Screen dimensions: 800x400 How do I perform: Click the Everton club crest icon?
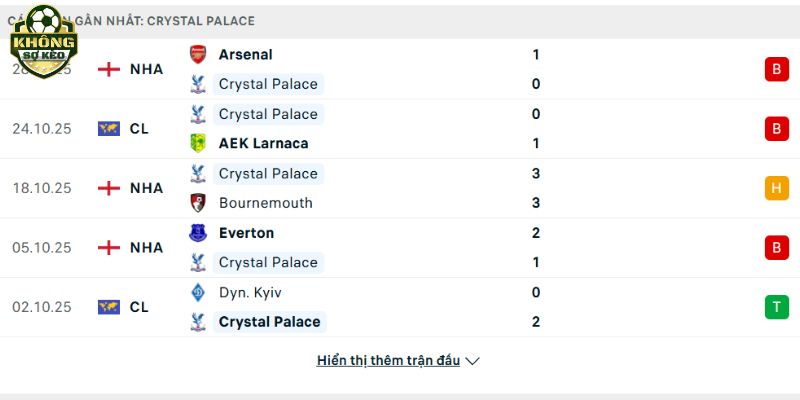pos(198,233)
